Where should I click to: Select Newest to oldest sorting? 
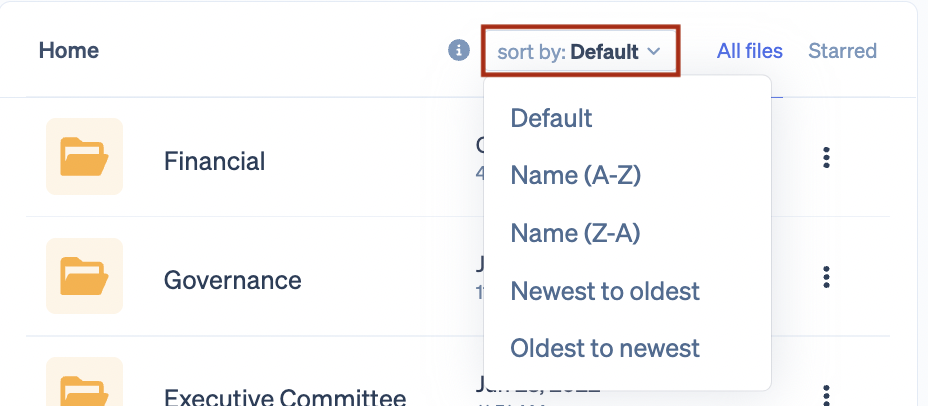tap(605, 291)
